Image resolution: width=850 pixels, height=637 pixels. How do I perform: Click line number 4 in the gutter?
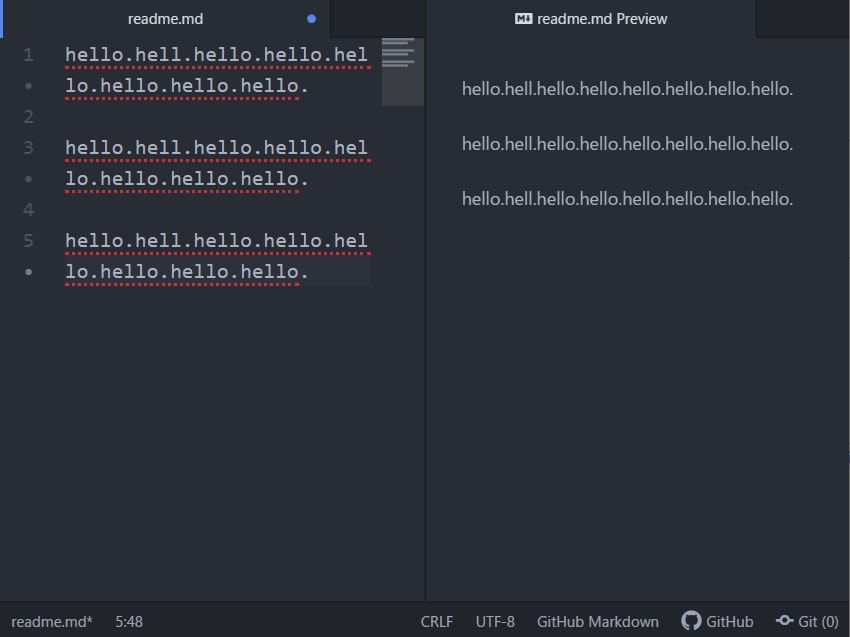[x=28, y=209]
